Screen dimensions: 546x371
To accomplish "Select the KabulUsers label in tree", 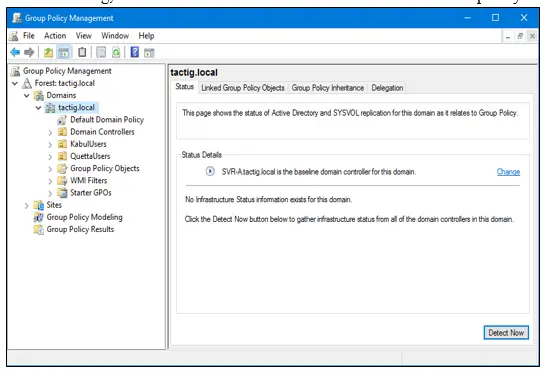I will (x=88, y=144).
